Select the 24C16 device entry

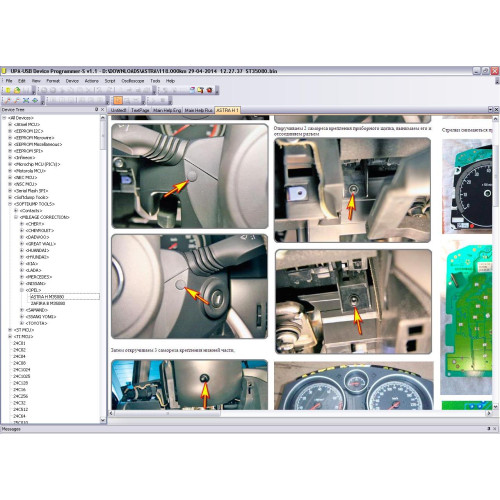pos(19,389)
